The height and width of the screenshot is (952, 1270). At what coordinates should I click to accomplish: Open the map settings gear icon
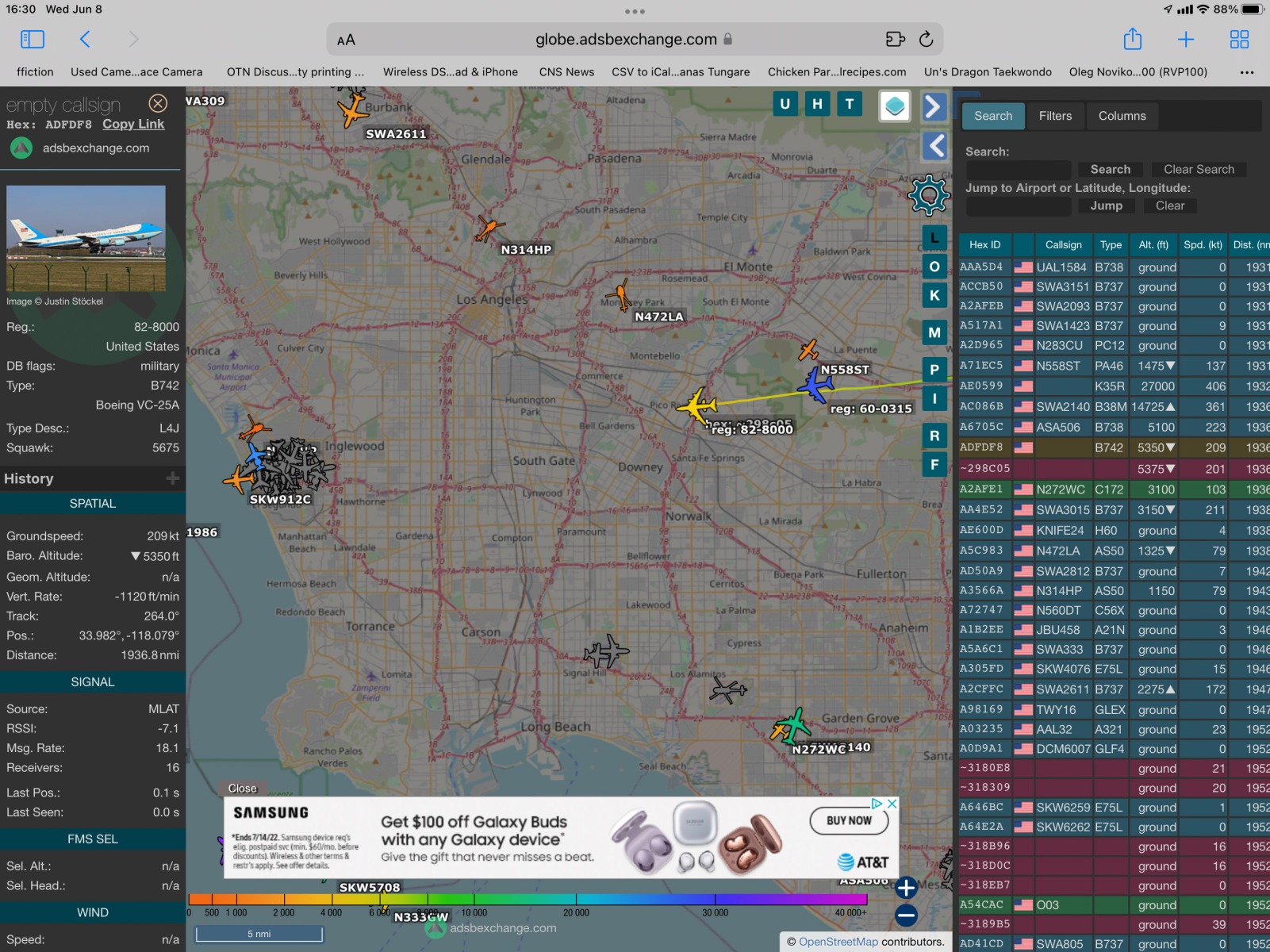[929, 194]
